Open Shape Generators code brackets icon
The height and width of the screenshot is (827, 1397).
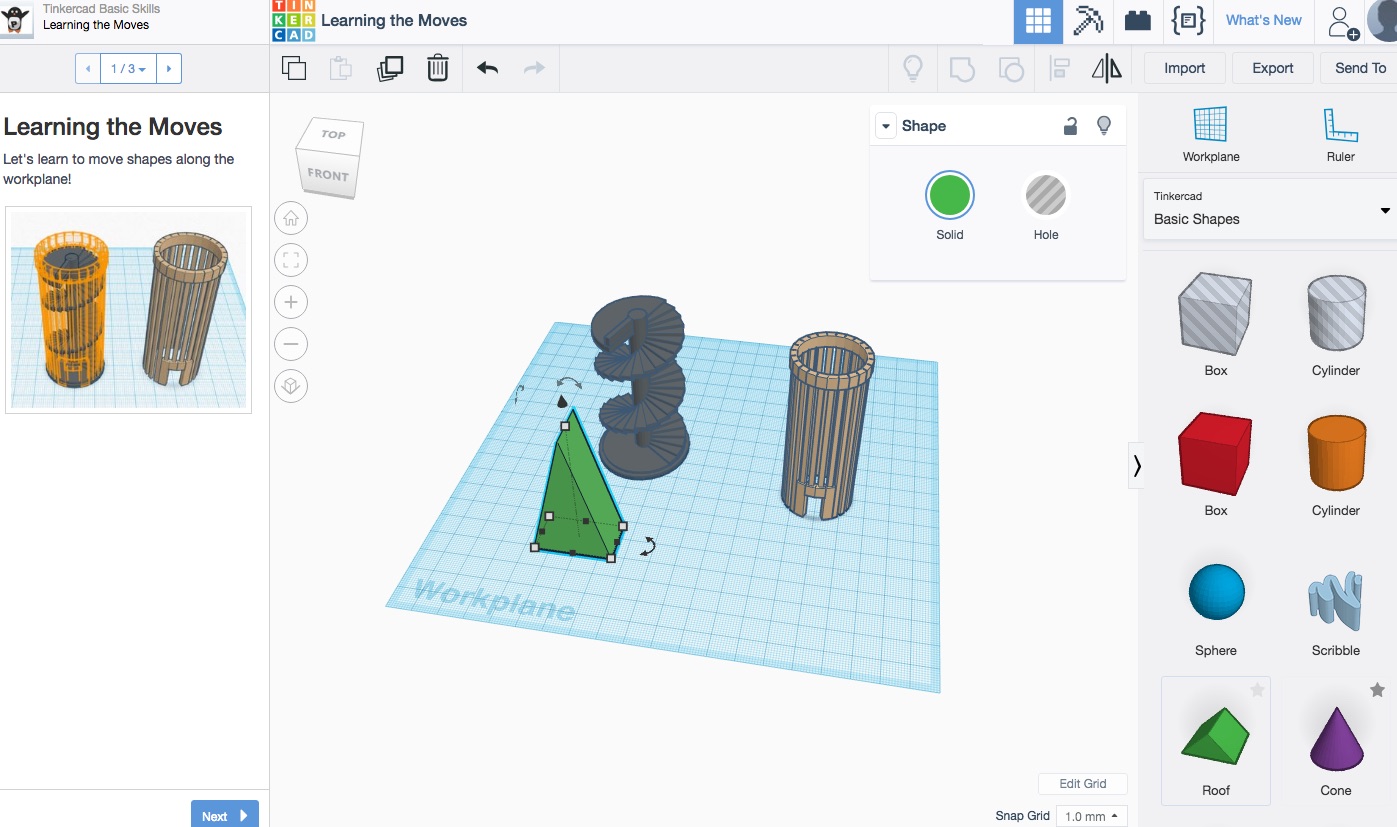tap(1188, 21)
